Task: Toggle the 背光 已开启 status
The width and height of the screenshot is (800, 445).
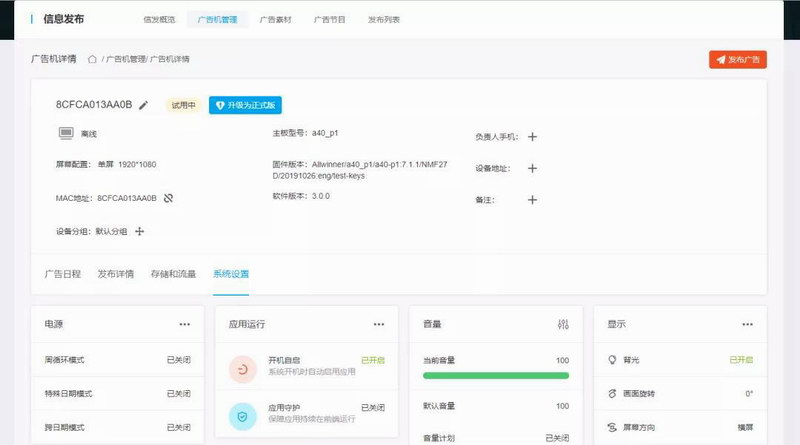Action: 740,360
